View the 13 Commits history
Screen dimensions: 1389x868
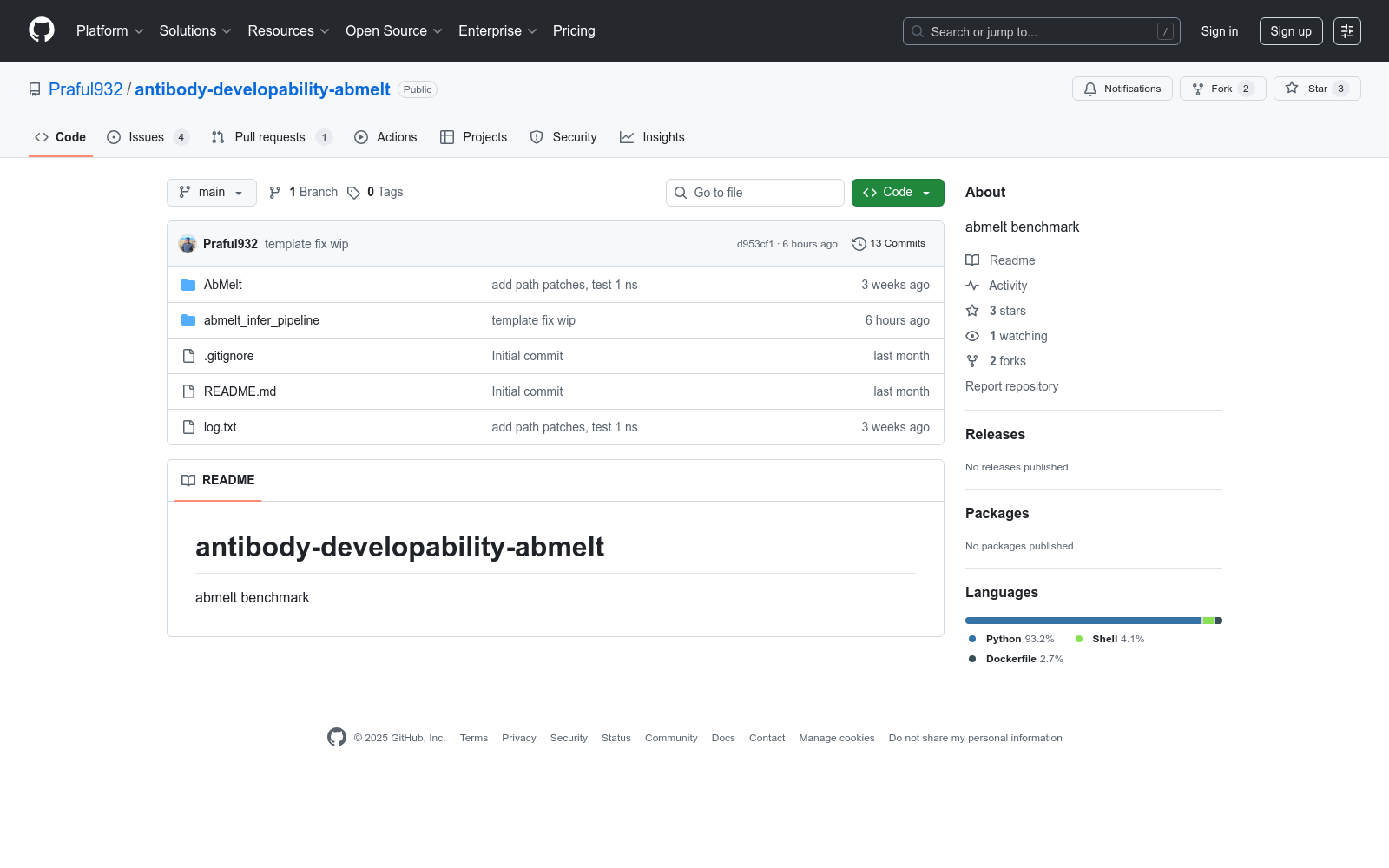[889, 244]
